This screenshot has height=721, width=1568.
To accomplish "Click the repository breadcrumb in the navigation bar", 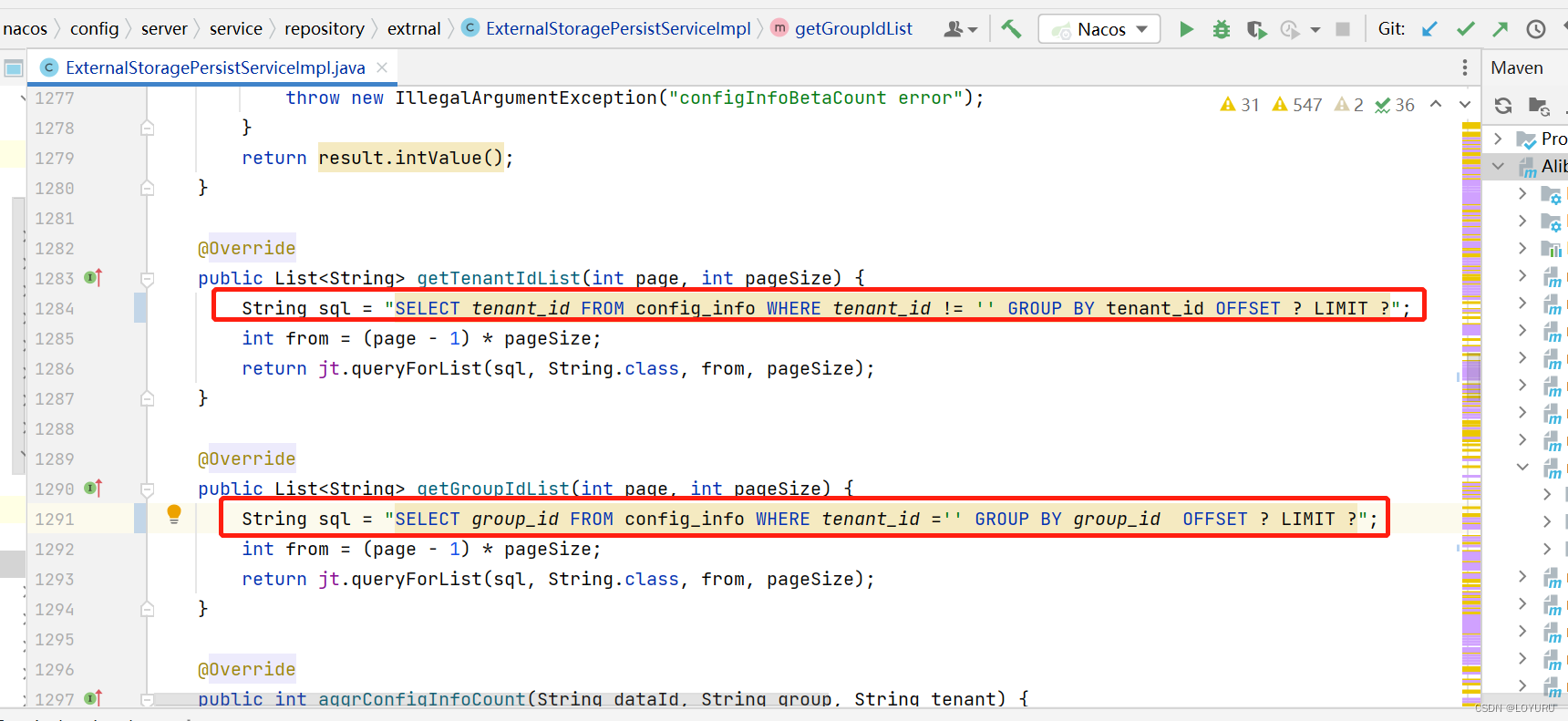I will pos(325,29).
